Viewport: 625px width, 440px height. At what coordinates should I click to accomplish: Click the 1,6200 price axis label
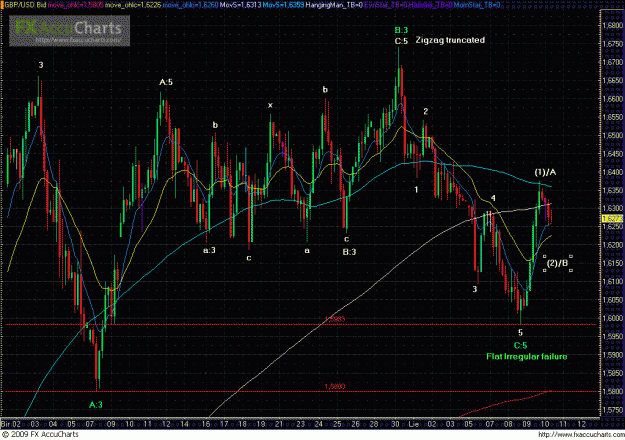(x=612, y=245)
